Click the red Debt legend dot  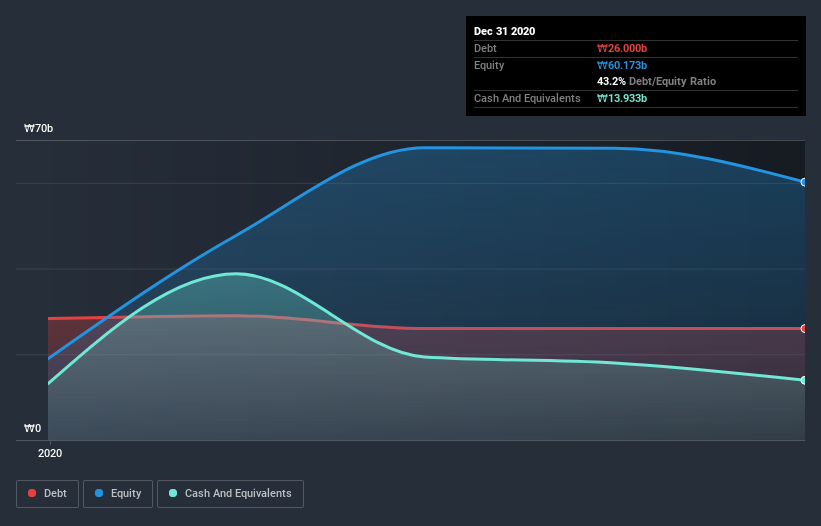coord(32,493)
